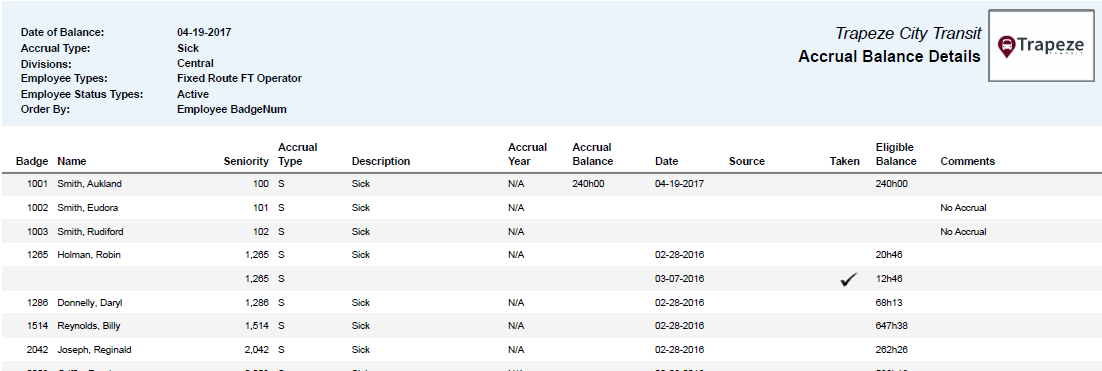This screenshot has height=371, width=1102.
Task: Select the Comments column header
Action: coord(968,161)
